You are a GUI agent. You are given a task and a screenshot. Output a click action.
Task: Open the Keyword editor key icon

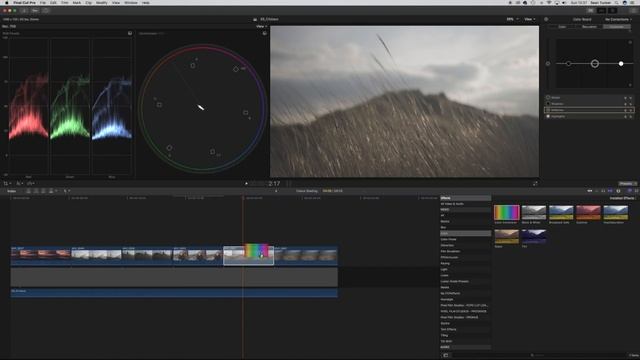tap(35, 11)
